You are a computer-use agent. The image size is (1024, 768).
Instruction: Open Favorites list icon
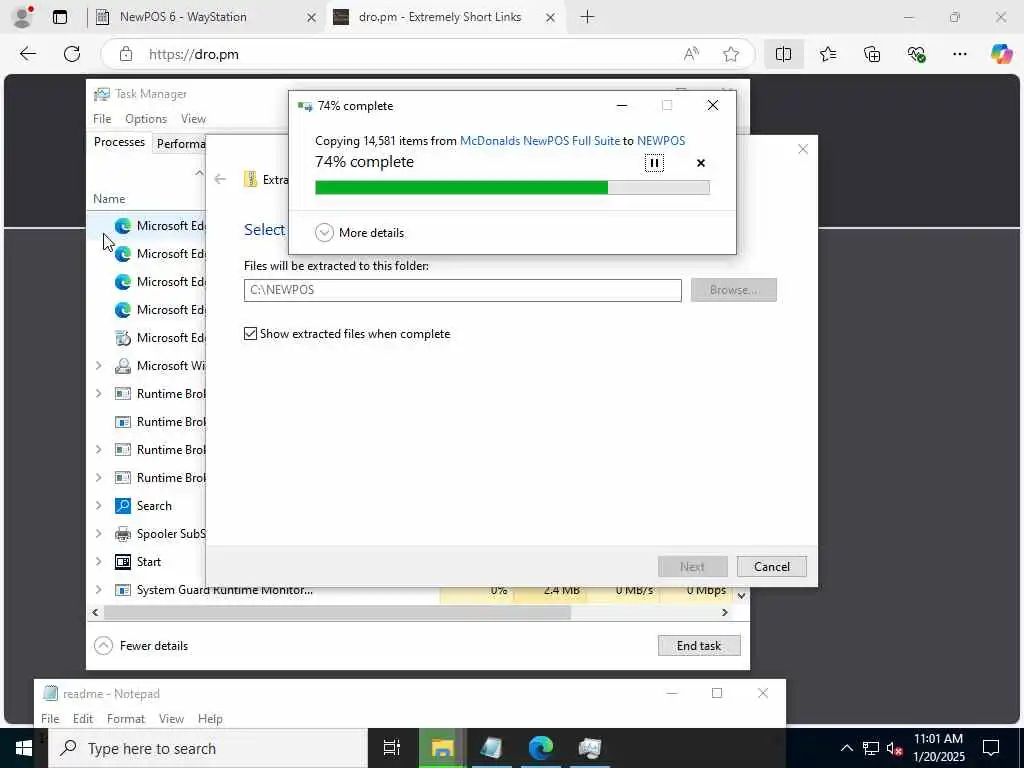[x=827, y=54]
